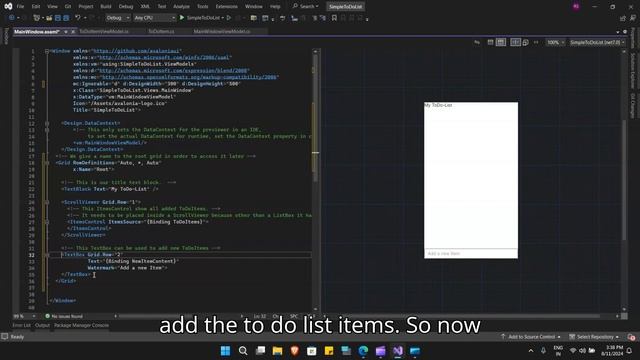Collapse the Grid element at line 18

coord(47,163)
